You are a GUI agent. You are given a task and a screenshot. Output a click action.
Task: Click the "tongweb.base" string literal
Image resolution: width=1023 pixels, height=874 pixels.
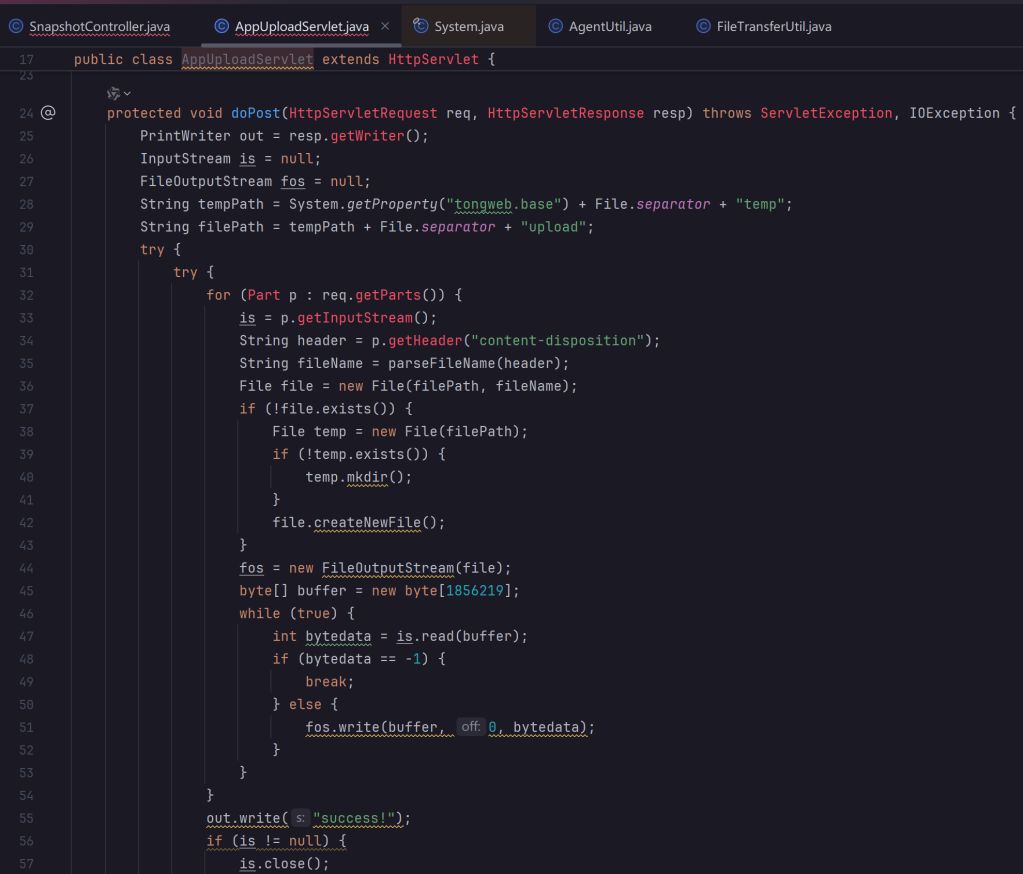pos(507,204)
